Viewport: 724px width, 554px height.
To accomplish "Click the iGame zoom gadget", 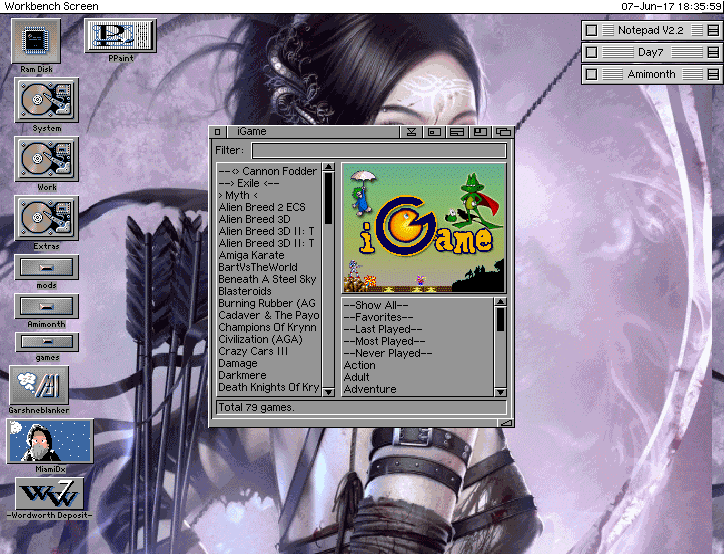I will pyautogui.click(x=480, y=132).
